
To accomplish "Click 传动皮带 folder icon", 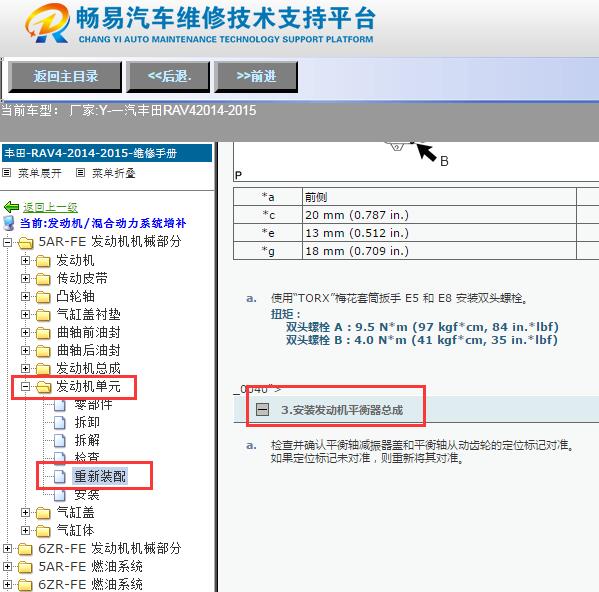I will (43, 279).
